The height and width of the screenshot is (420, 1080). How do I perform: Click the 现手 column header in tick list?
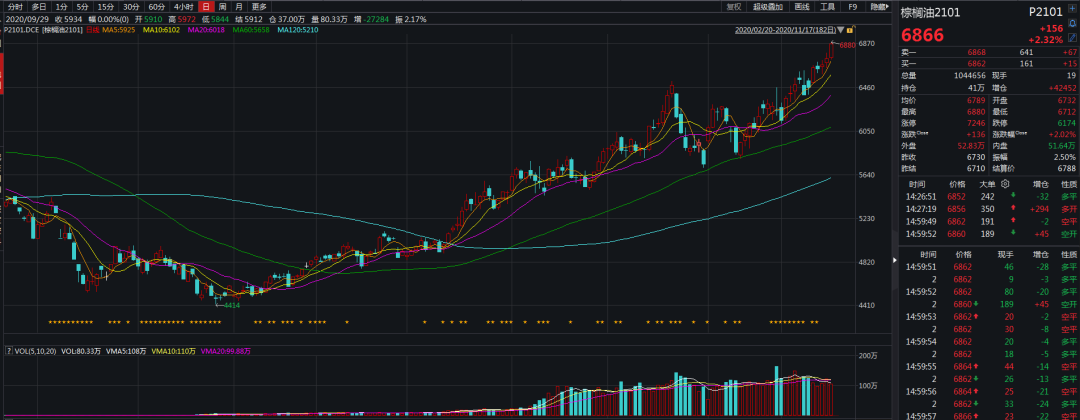point(1006,254)
